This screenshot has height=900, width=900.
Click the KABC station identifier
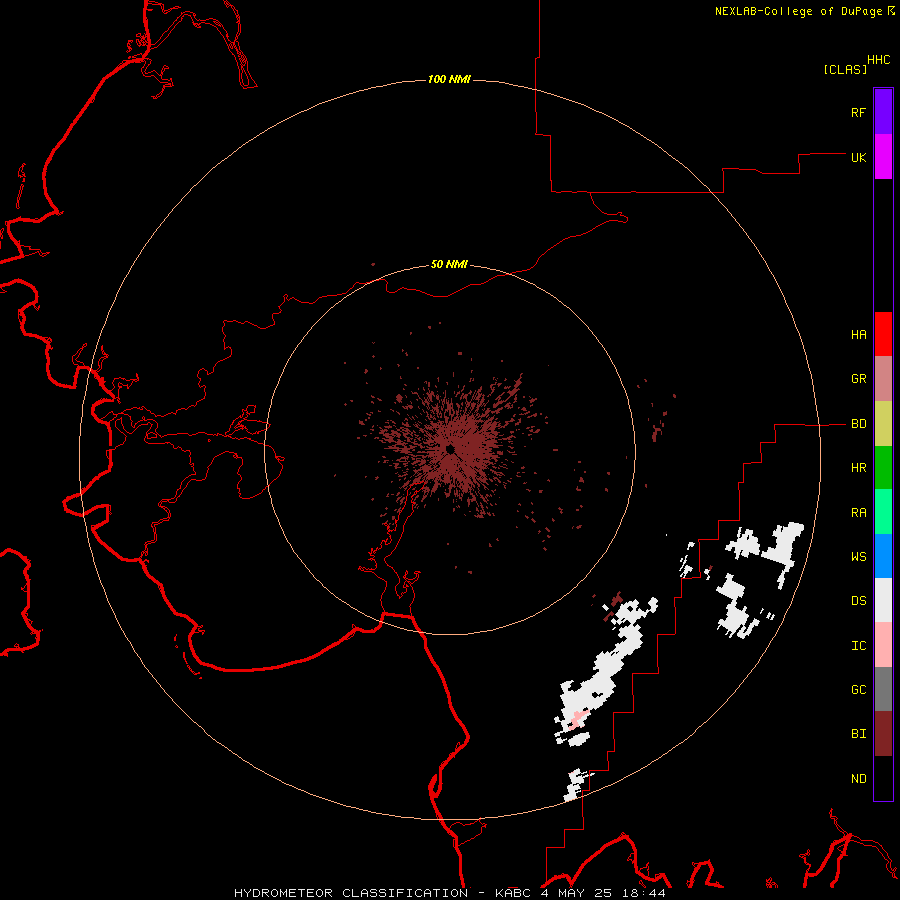click(515, 893)
